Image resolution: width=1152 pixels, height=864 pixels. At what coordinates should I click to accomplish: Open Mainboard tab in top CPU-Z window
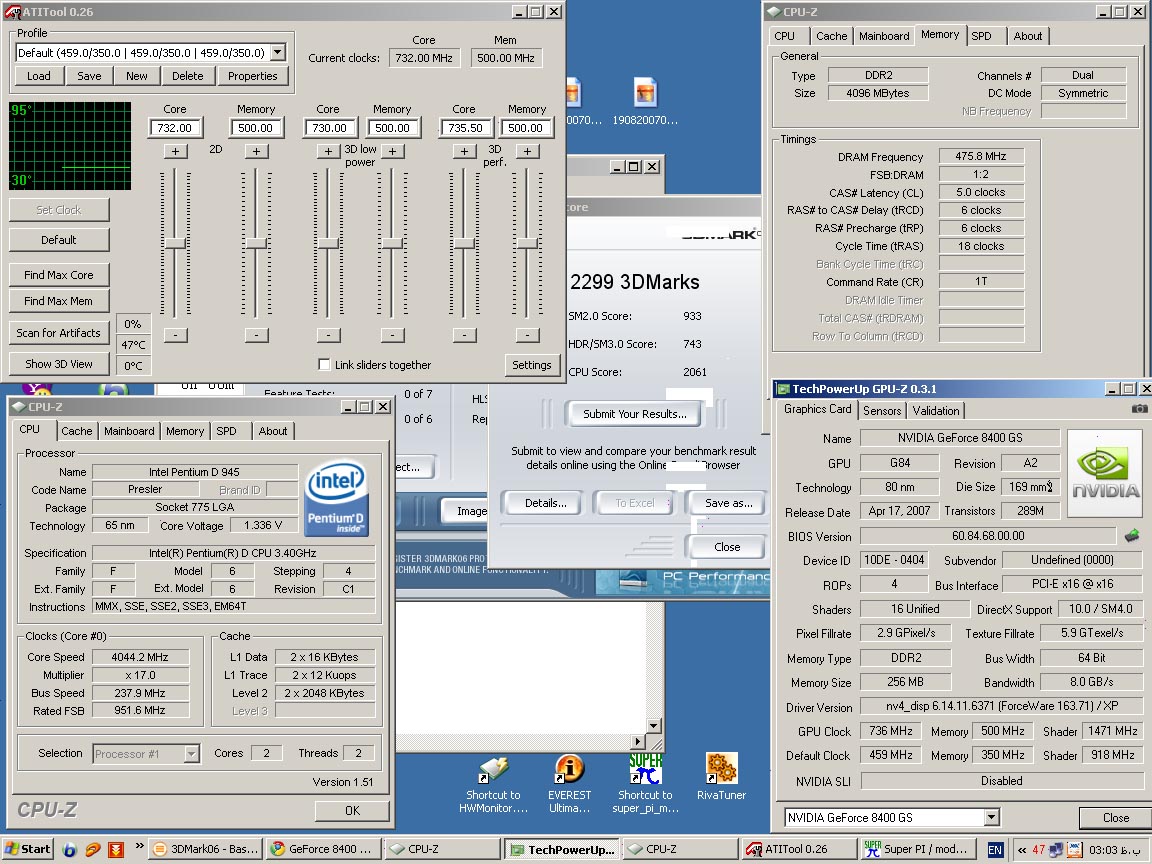(x=884, y=36)
